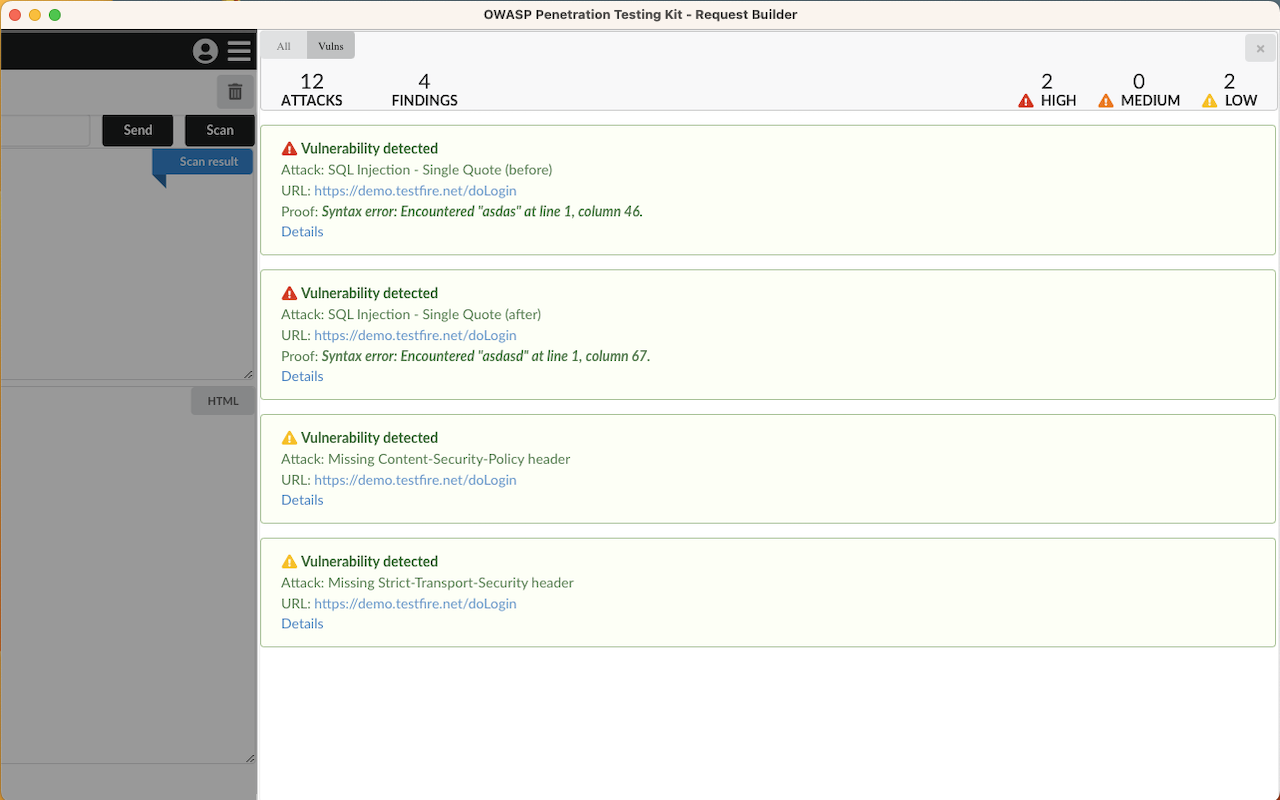This screenshot has width=1280, height=800.
Task: Expand Details for SQL Injection Single Quote (before)
Action: point(302,232)
